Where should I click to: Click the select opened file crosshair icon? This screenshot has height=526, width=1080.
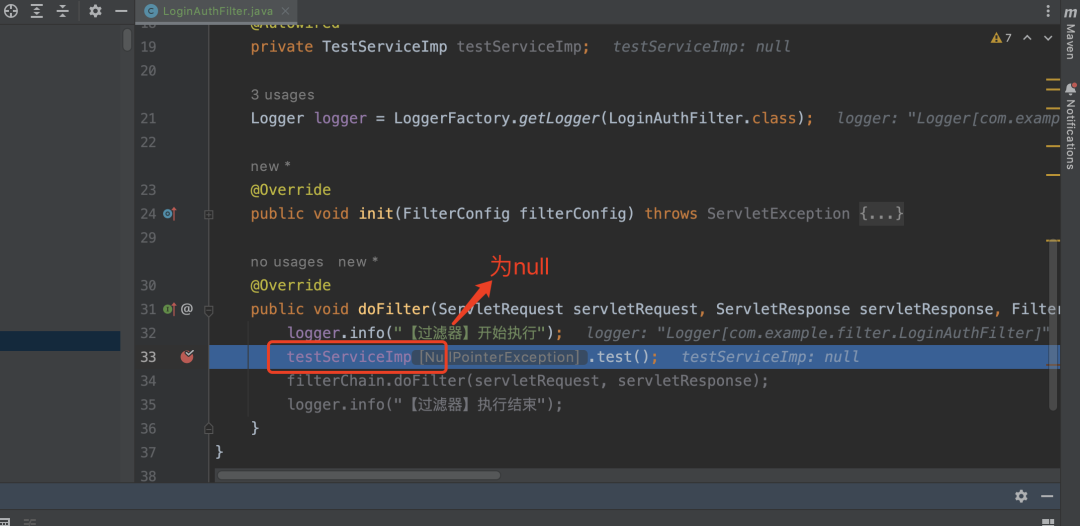11,11
